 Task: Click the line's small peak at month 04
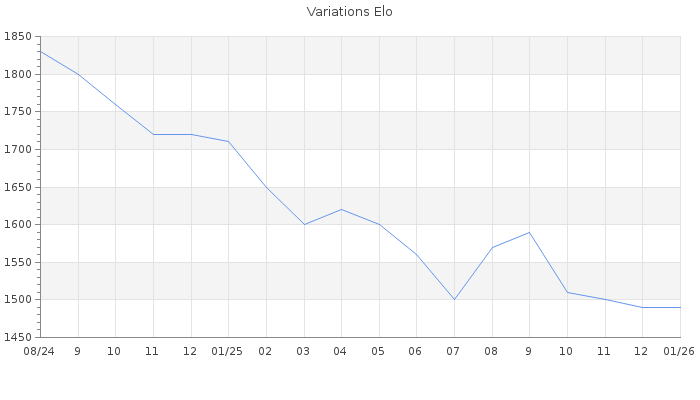341,209
